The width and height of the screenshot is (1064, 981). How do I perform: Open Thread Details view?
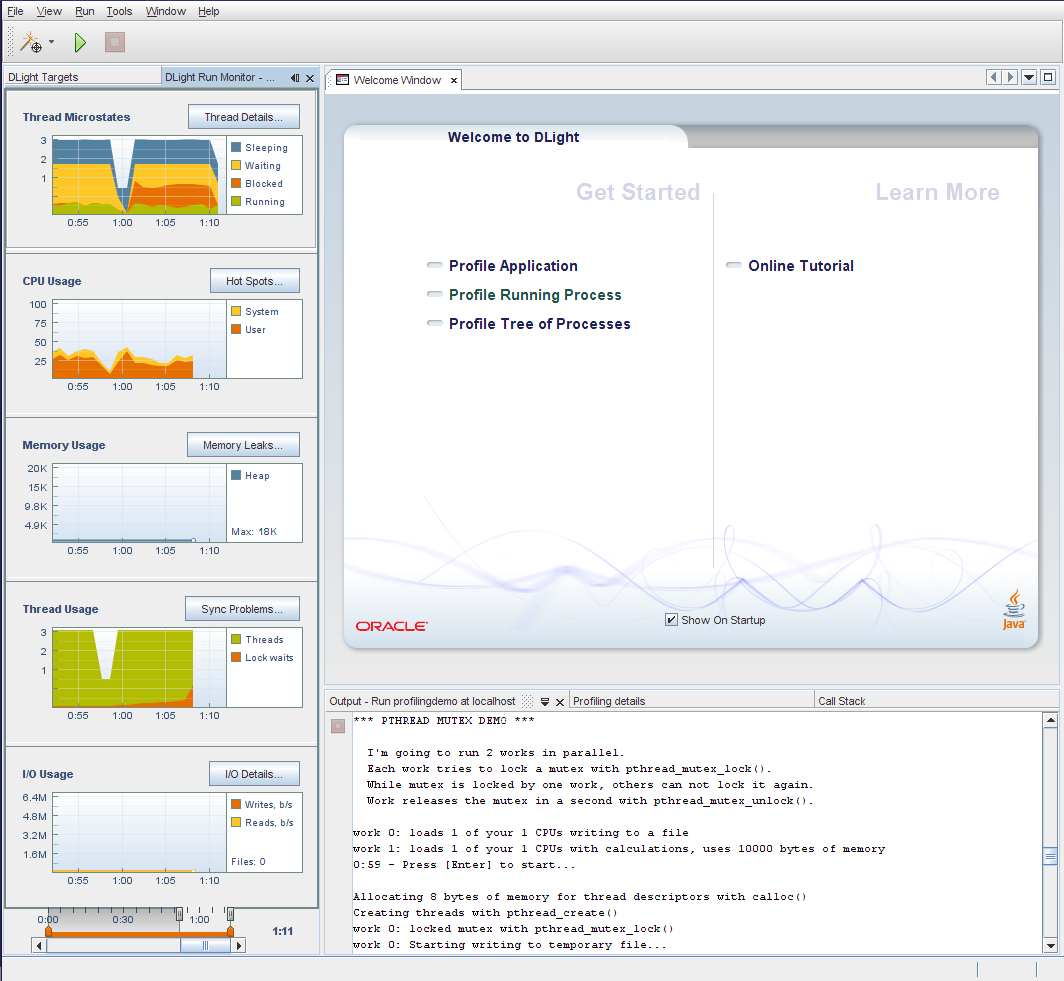click(x=244, y=117)
